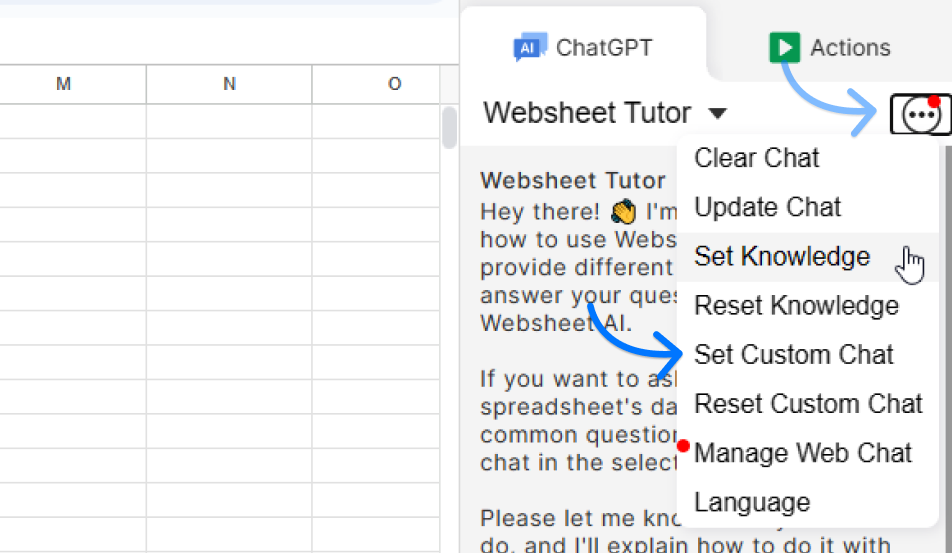The image size is (952, 553).
Task: Click Set Knowledge menu entry
Action: click(782, 256)
